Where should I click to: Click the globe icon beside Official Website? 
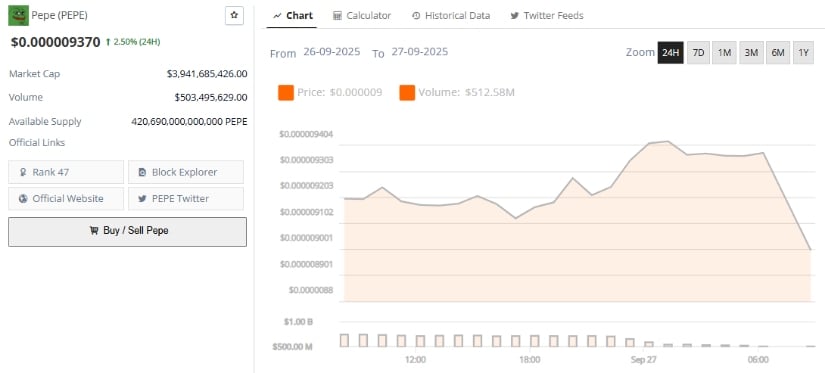[x=23, y=199]
